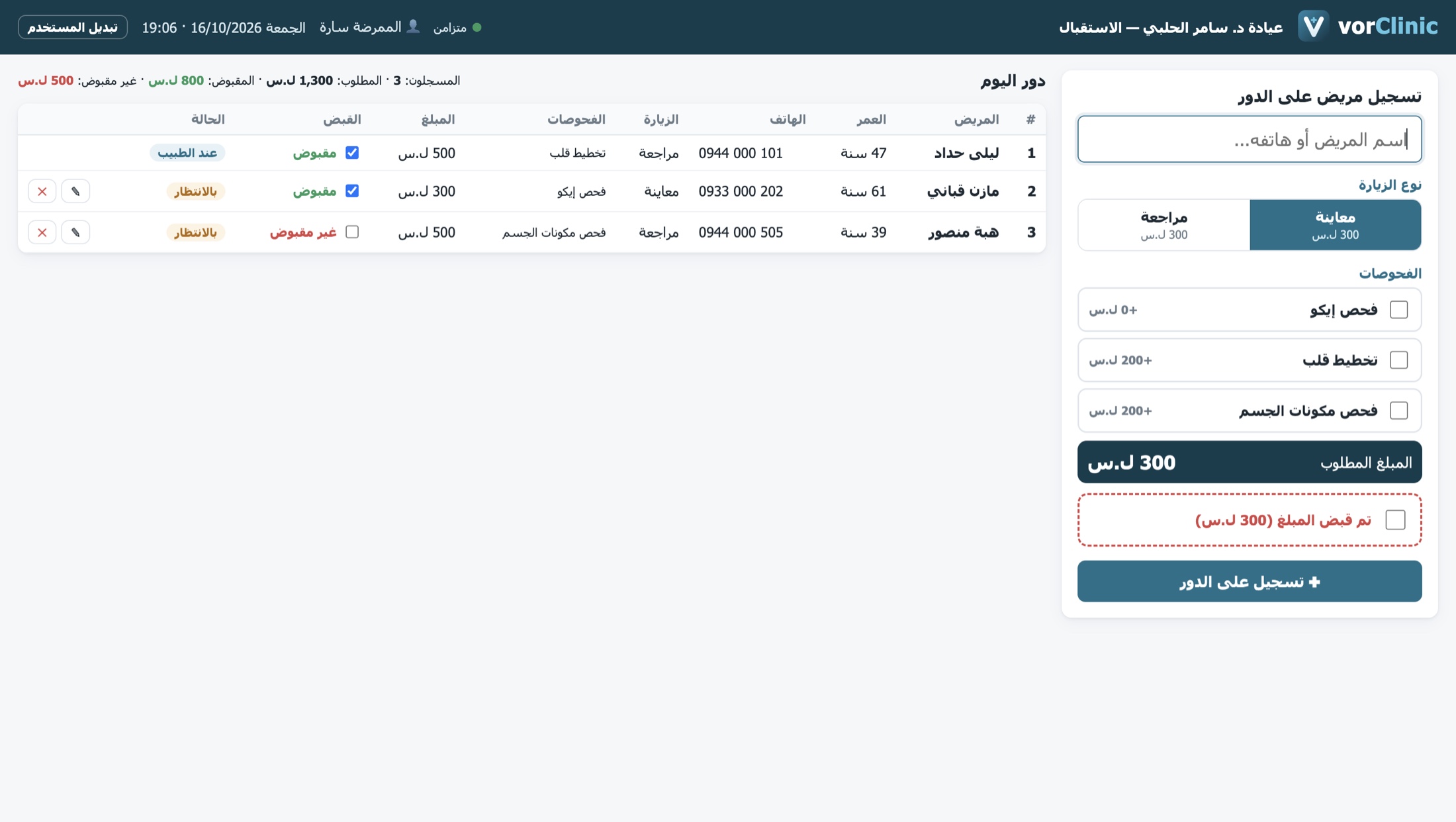Viewport: 1456px width, 822px height.
Task: Click the nurse user avatar icon
Action: pyautogui.click(x=413, y=26)
